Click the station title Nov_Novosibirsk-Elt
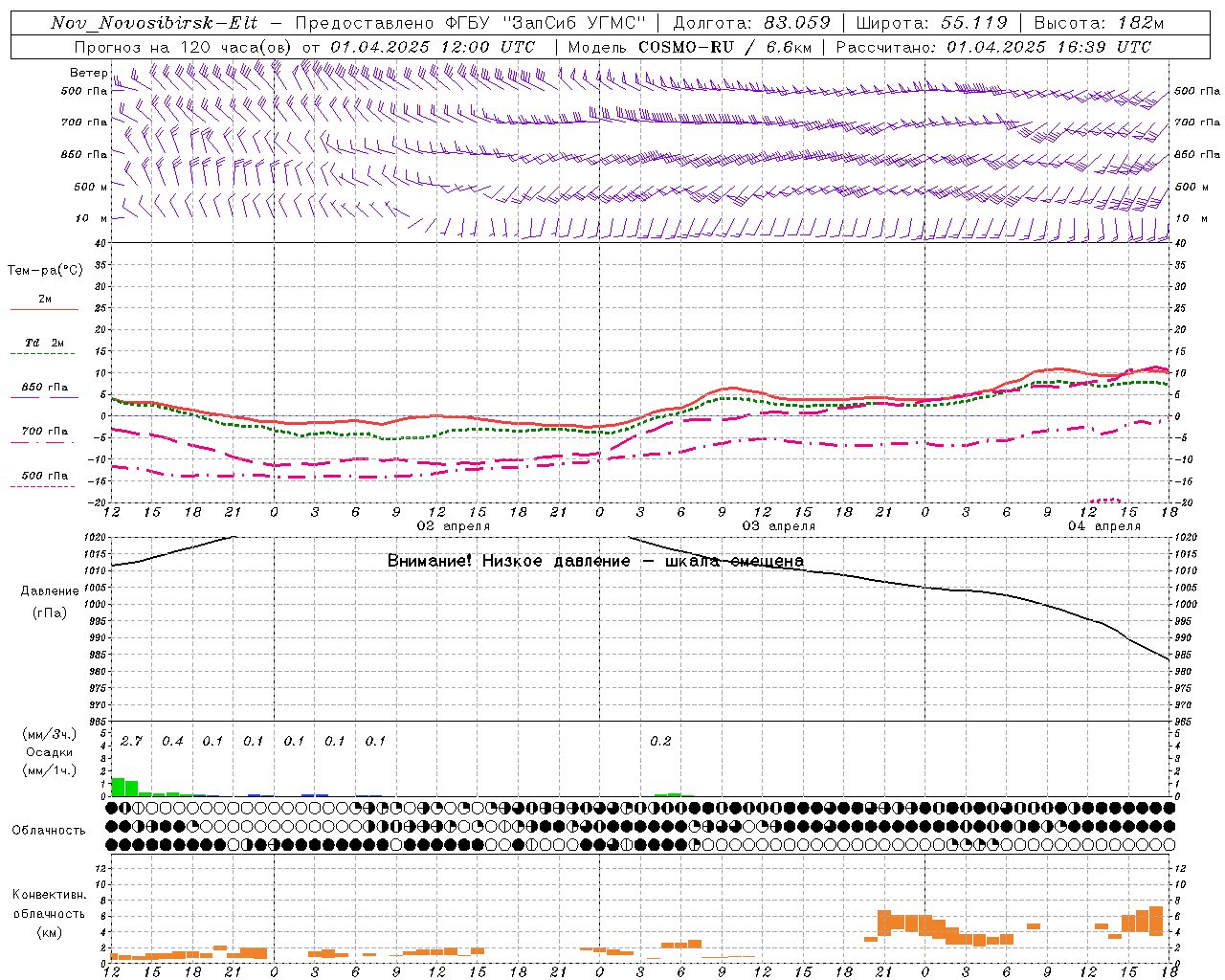Image resolution: width=1225 pixels, height=980 pixels. pos(154,23)
